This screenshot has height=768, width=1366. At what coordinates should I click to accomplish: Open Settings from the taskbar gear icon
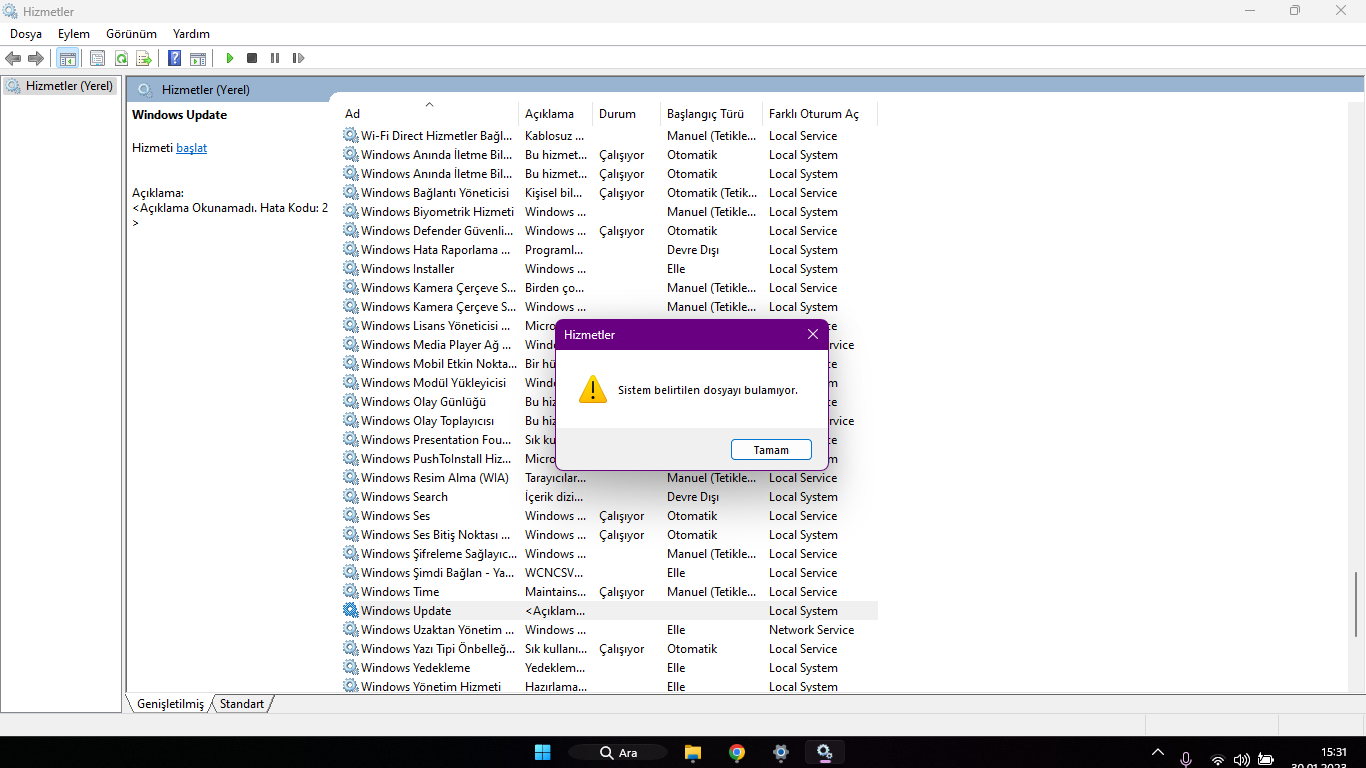pyautogui.click(x=781, y=752)
